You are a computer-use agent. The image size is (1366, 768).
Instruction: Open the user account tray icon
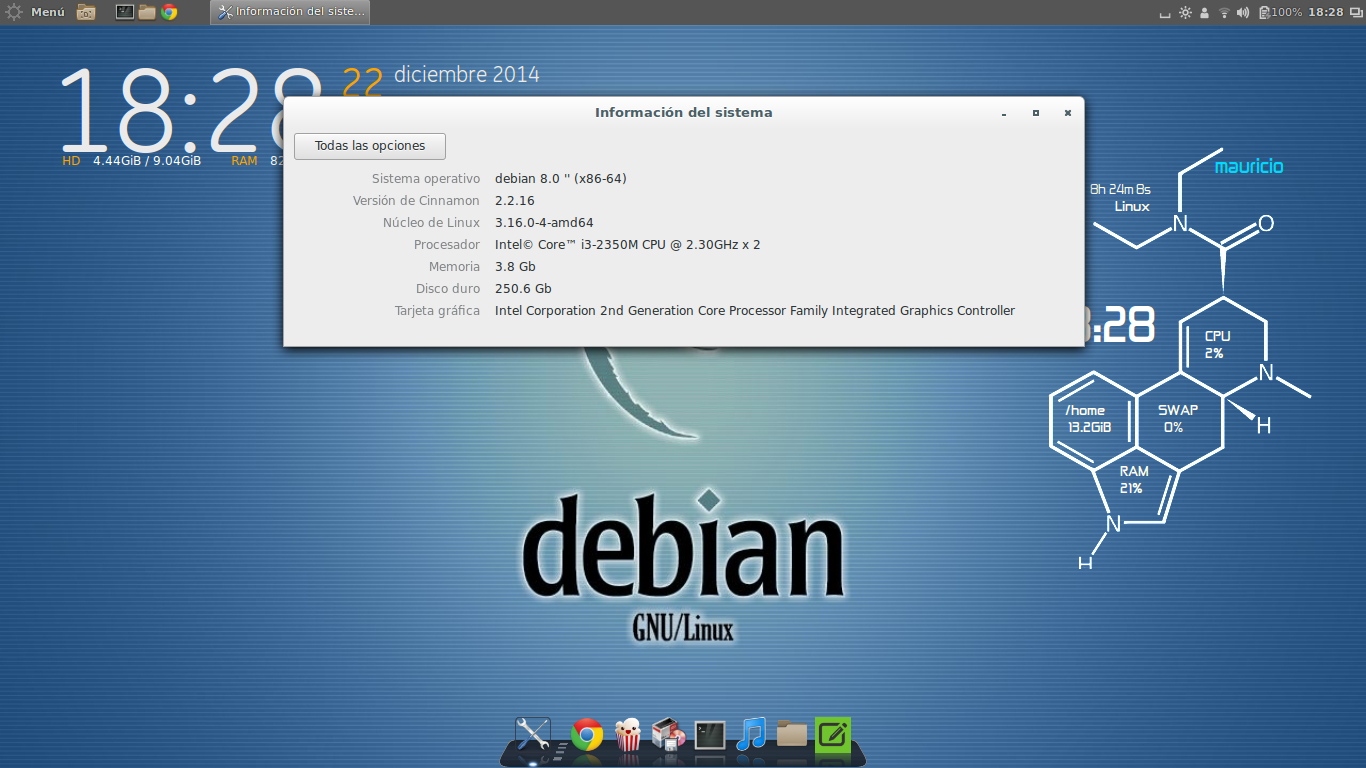[x=1204, y=13]
